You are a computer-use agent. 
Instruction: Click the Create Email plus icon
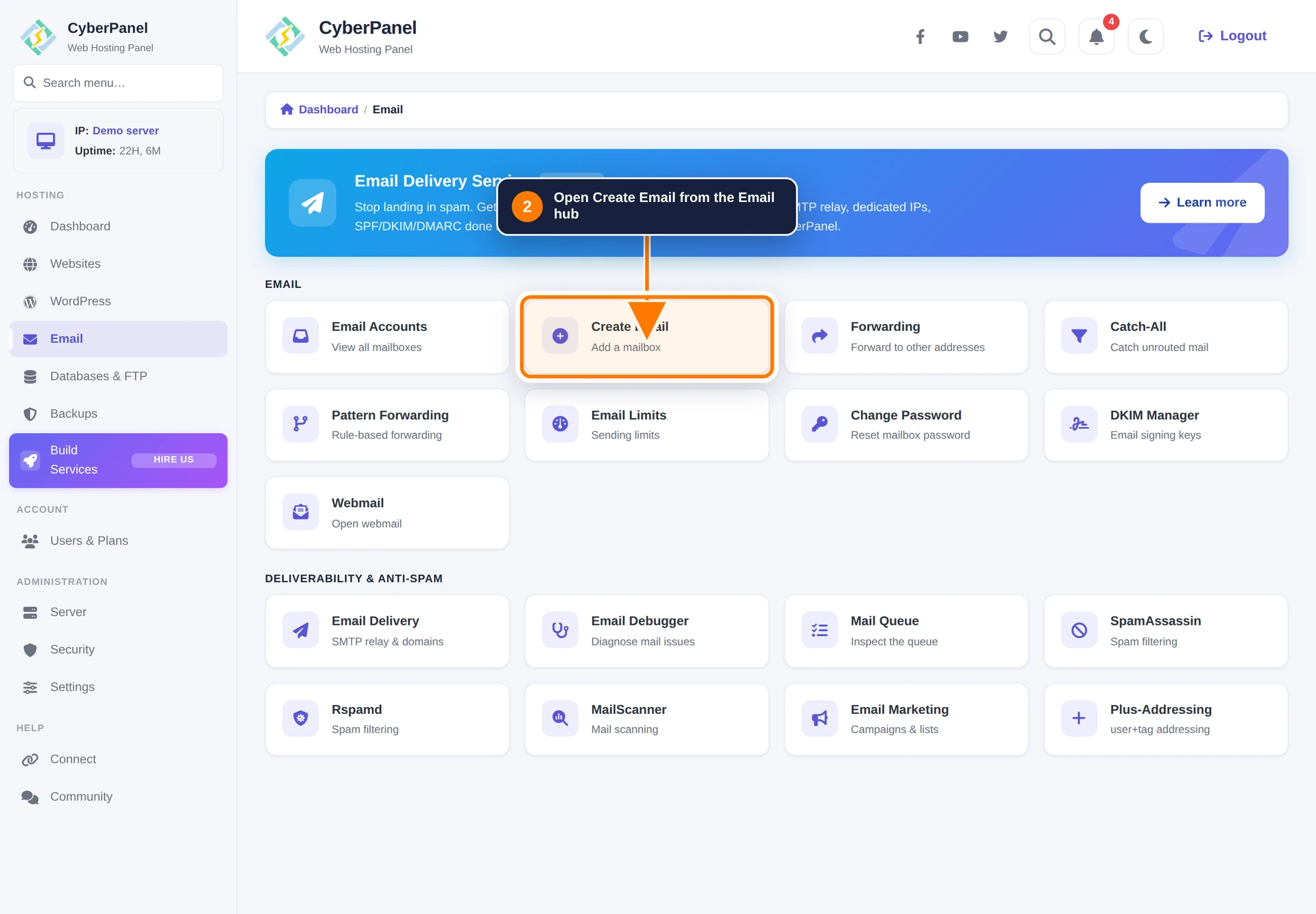click(560, 336)
